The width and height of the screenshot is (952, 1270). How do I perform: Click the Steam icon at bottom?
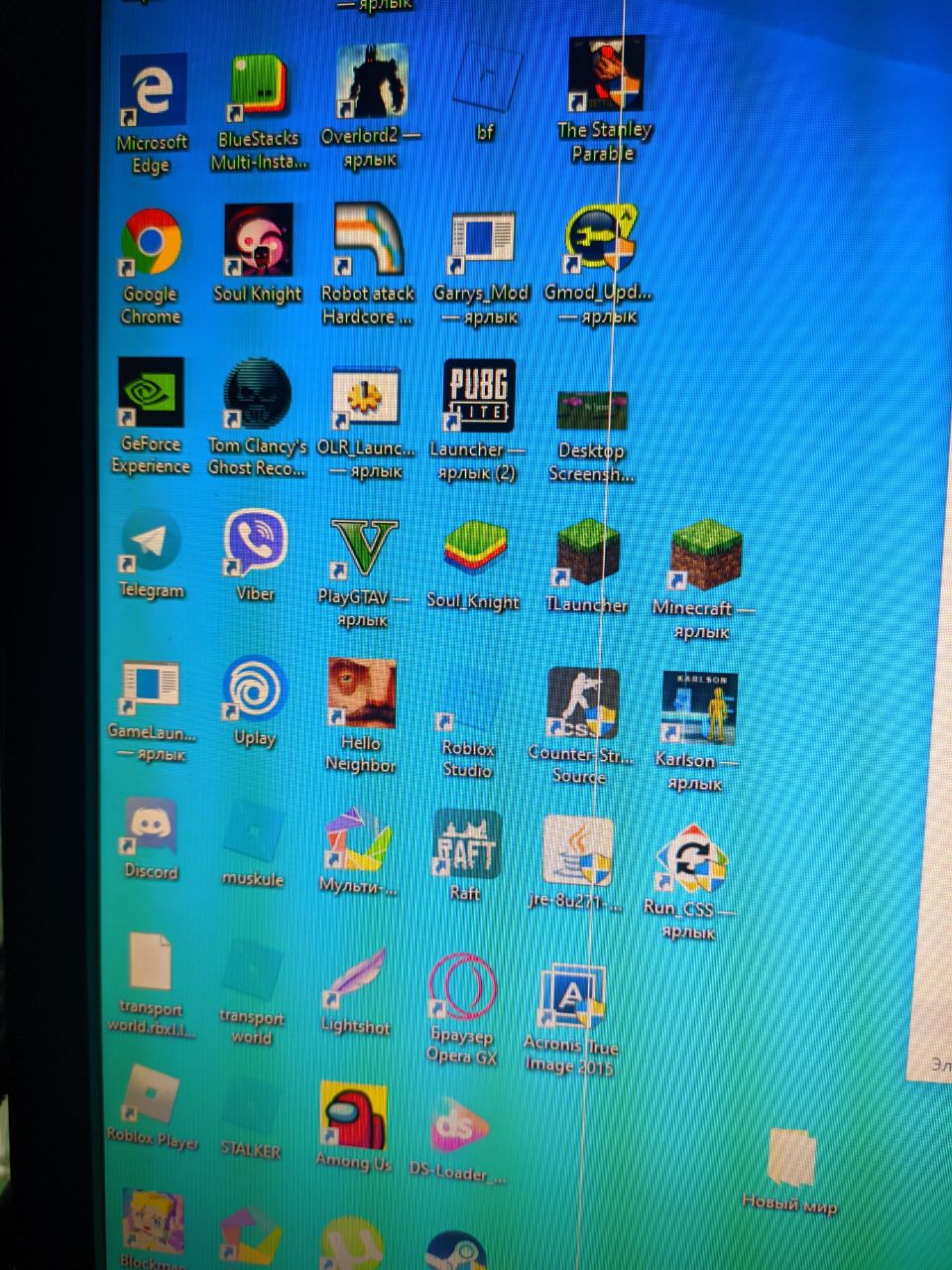(x=456, y=1250)
